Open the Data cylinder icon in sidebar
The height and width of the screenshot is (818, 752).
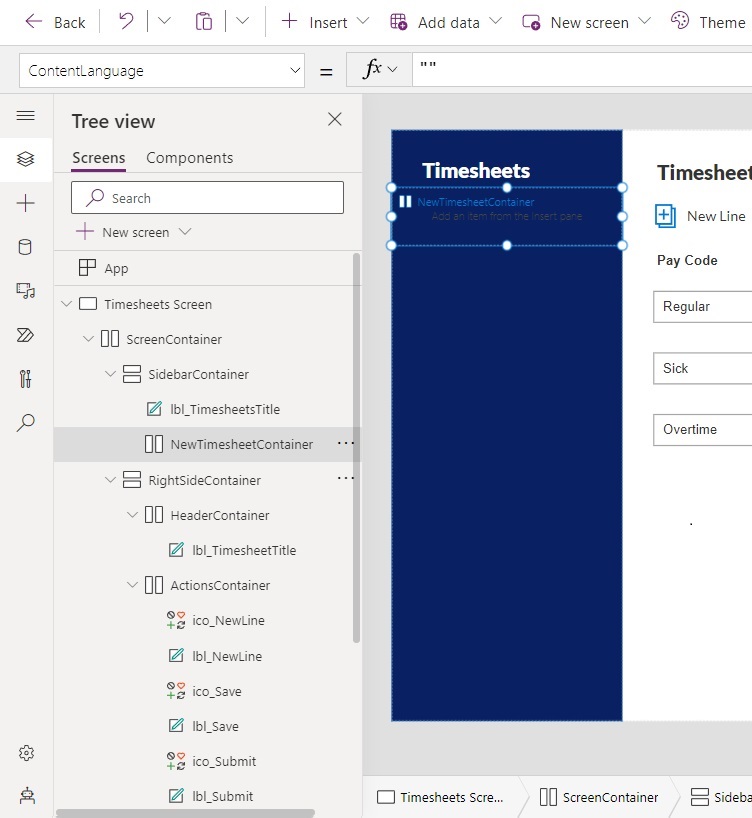point(26,247)
